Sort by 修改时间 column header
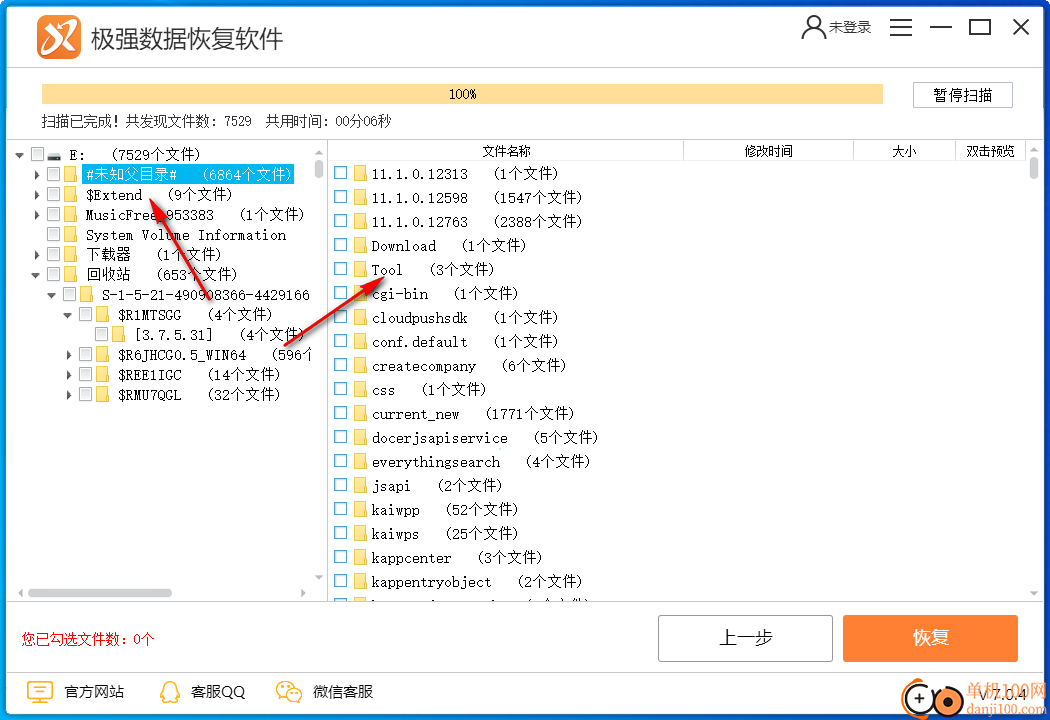This screenshot has height=720, width=1050. pyautogui.click(x=768, y=151)
